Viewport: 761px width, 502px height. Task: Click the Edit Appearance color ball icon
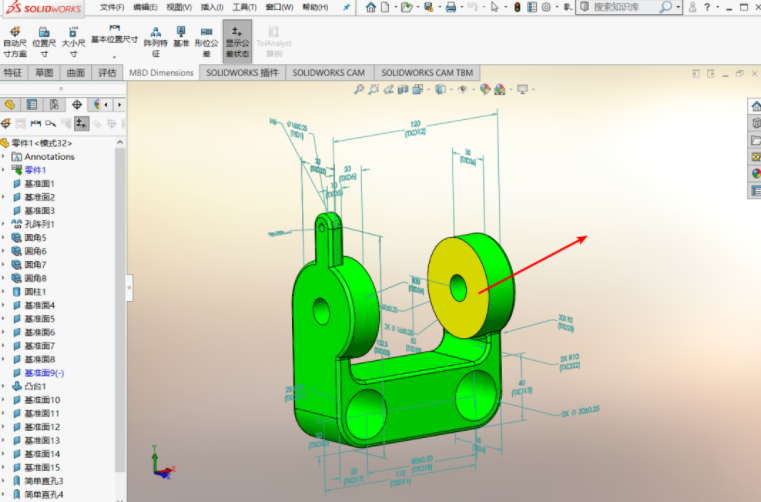pos(485,89)
